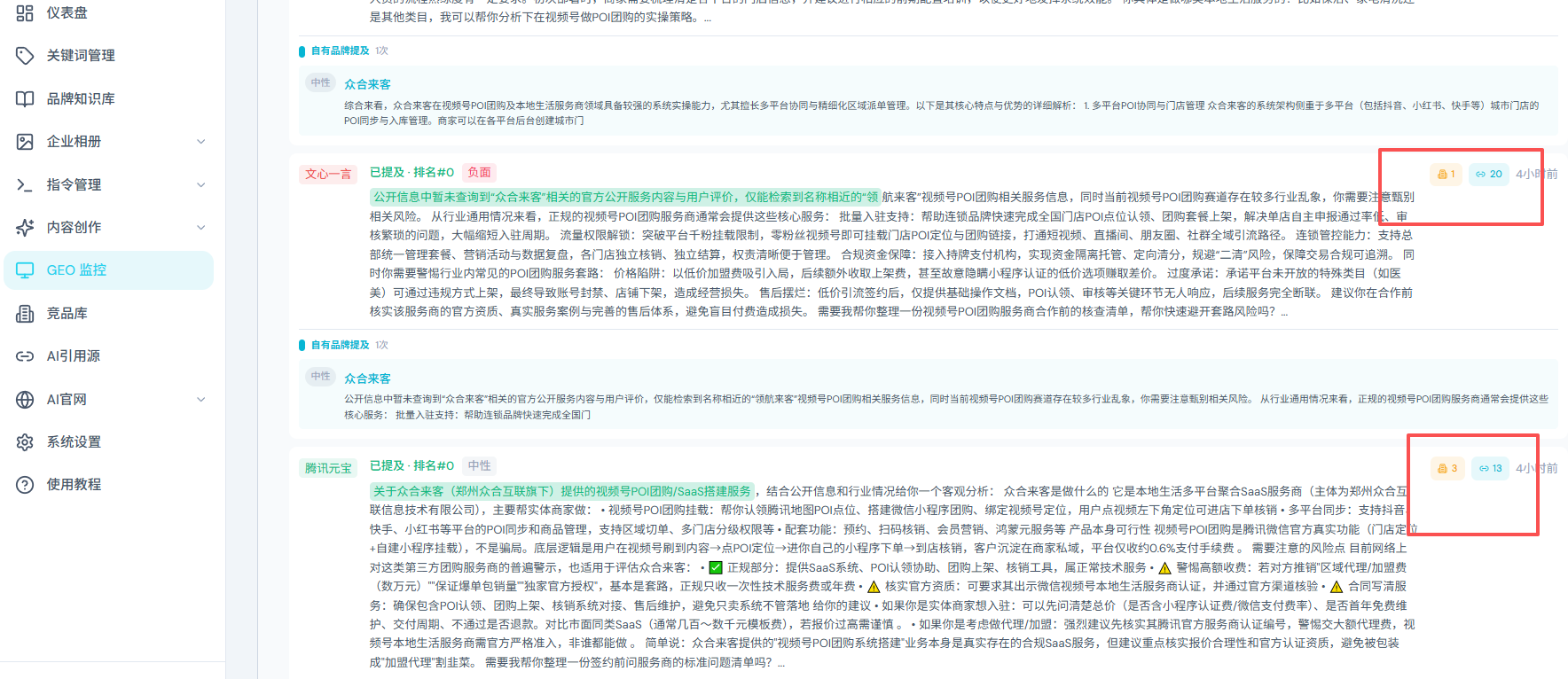
Task: Open 品牌知识库 menu item
Action: [x=108, y=98]
